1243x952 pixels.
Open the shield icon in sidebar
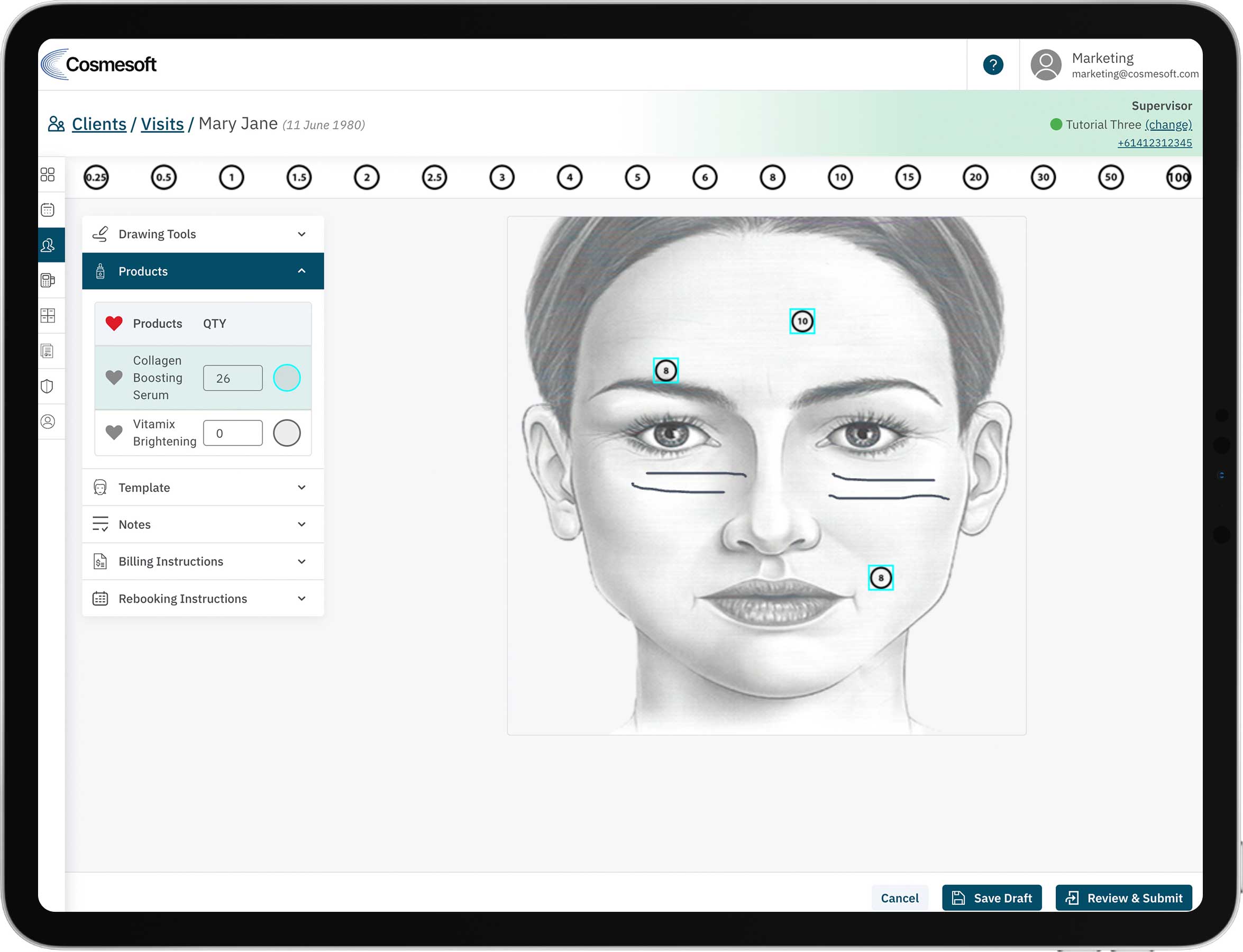(48, 387)
